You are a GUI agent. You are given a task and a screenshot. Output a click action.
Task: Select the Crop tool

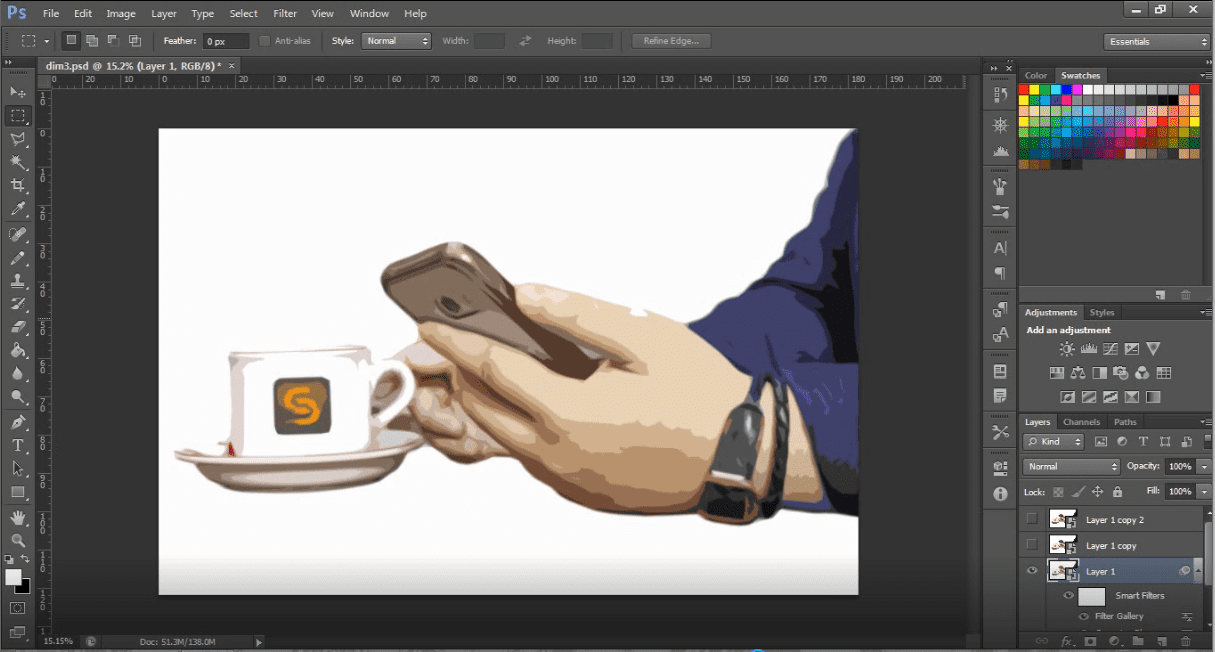coord(18,186)
